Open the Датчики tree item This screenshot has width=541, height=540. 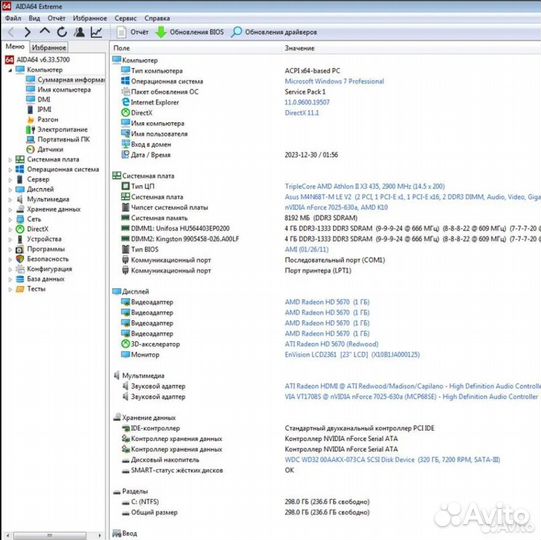[x=50, y=149]
